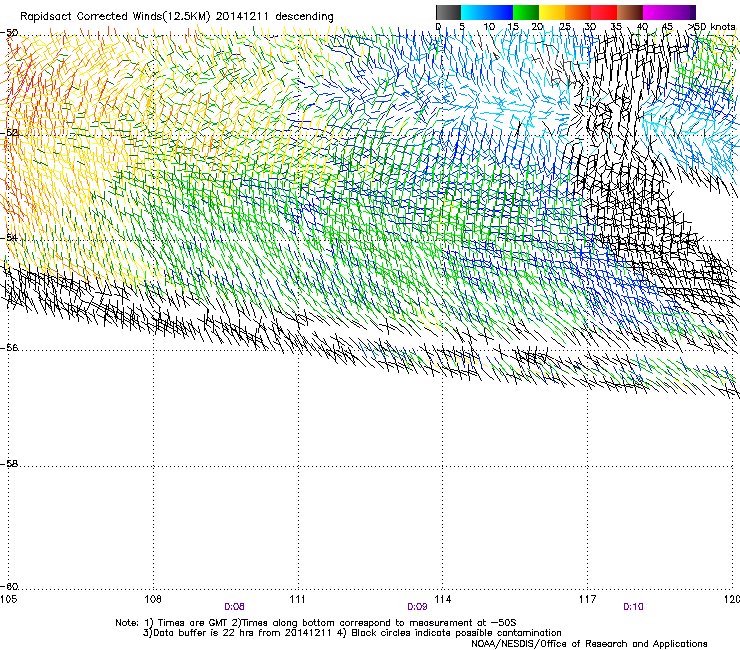Click the note line 'Times are GMT'
The width and height of the screenshot is (740, 650).
point(193,623)
